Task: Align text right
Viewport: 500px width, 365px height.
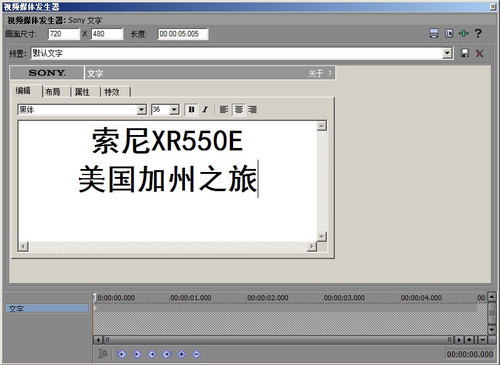Action: pyautogui.click(x=253, y=110)
